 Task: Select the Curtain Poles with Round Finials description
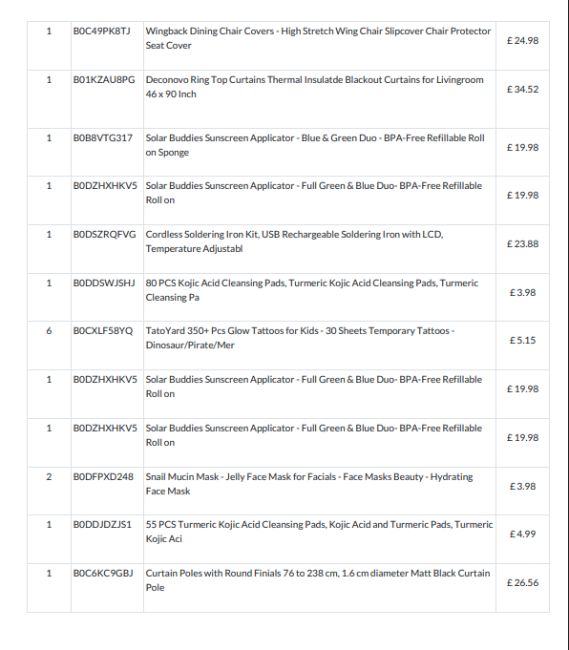318,580
